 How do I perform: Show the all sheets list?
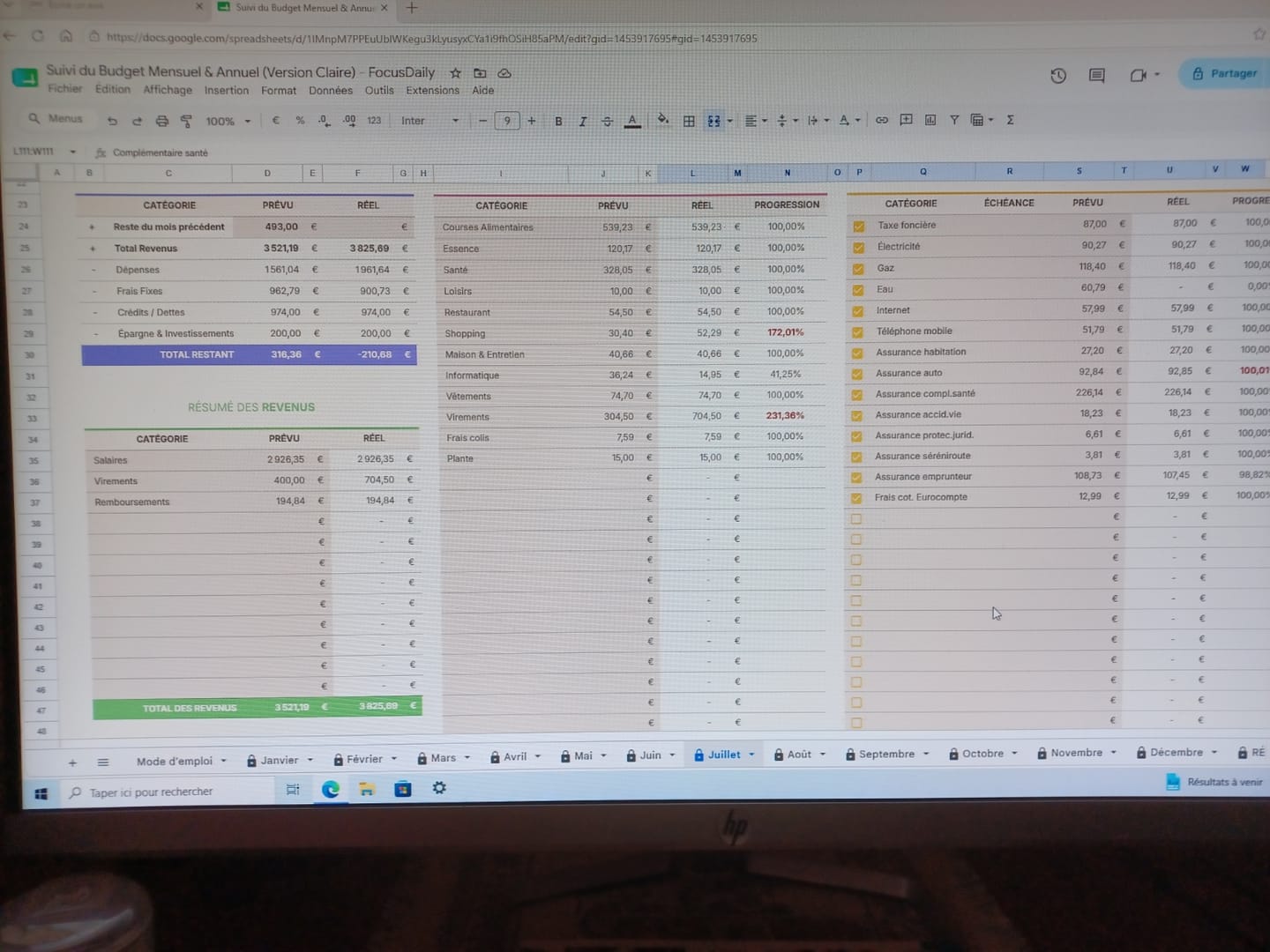pyautogui.click(x=103, y=762)
